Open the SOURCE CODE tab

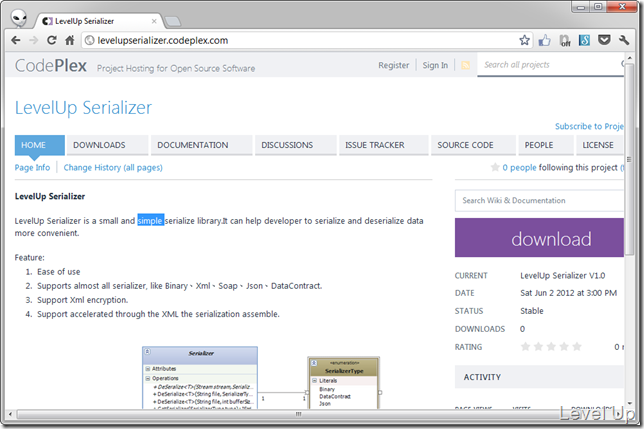pyautogui.click(x=473, y=145)
